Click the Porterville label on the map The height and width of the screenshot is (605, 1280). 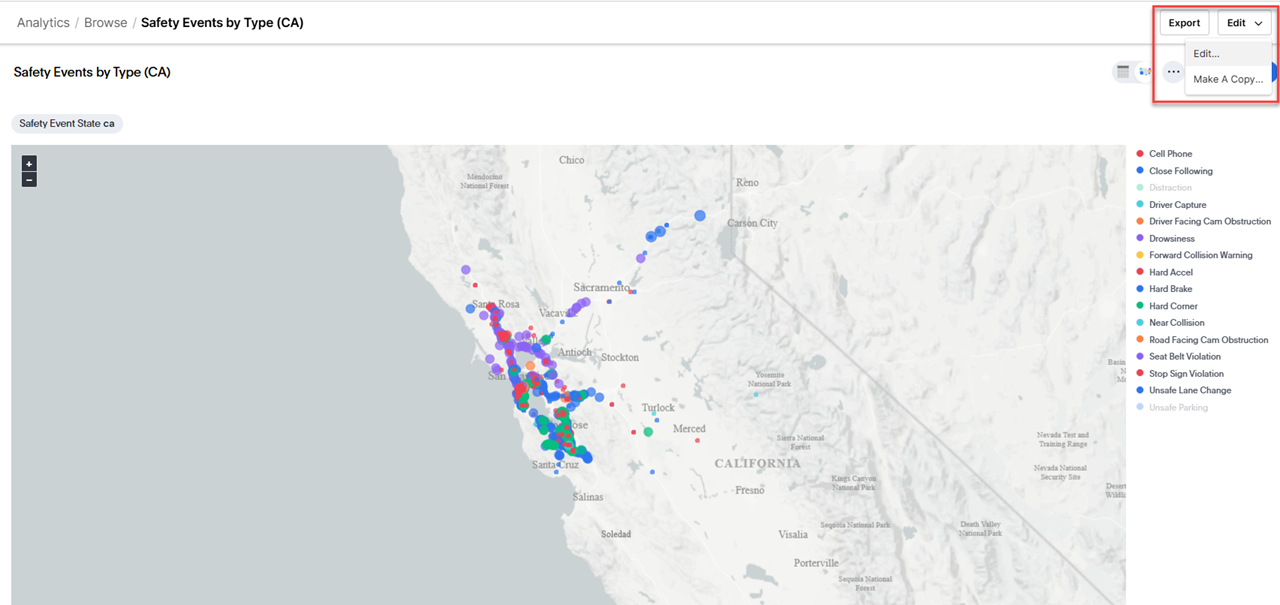[x=817, y=563]
